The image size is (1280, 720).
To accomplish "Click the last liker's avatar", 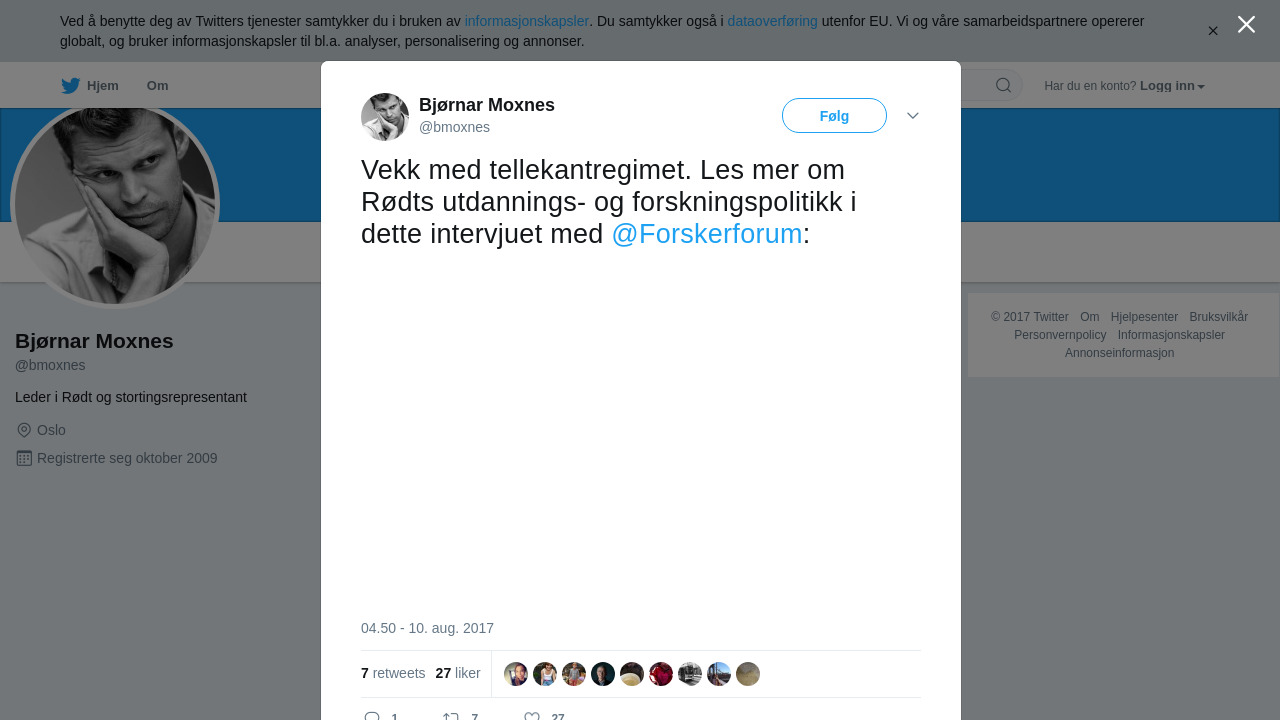I will pyautogui.click(x=748, y=674).
